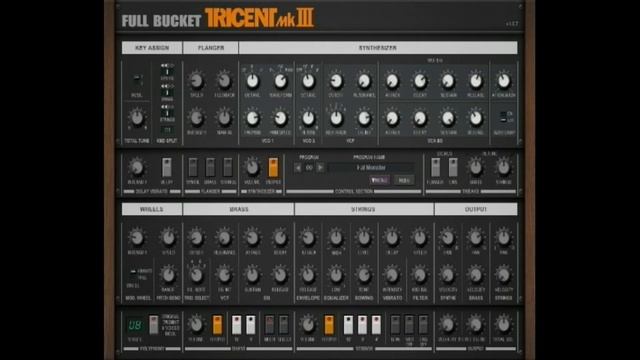Enable the Strings 4' rocker switch
Screen dimensions: 640x360
coord(376,325)
